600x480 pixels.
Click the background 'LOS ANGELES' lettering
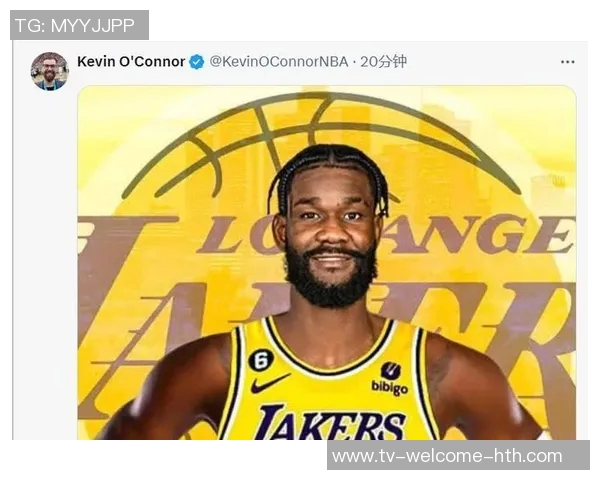point(480,236)
